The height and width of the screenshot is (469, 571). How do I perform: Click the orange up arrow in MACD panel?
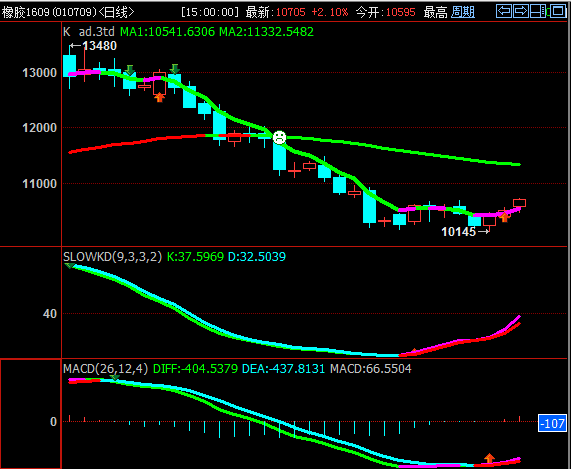coord(489,458)
